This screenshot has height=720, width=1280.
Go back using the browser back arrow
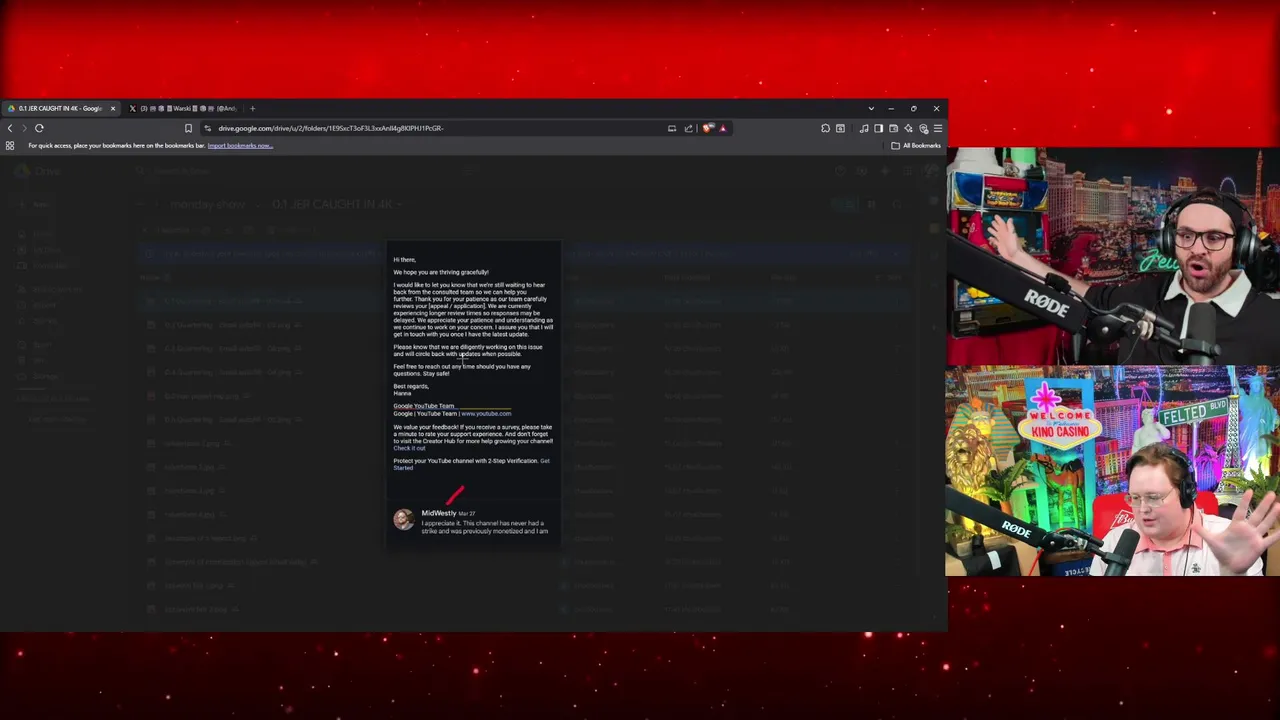coord(10,128)
